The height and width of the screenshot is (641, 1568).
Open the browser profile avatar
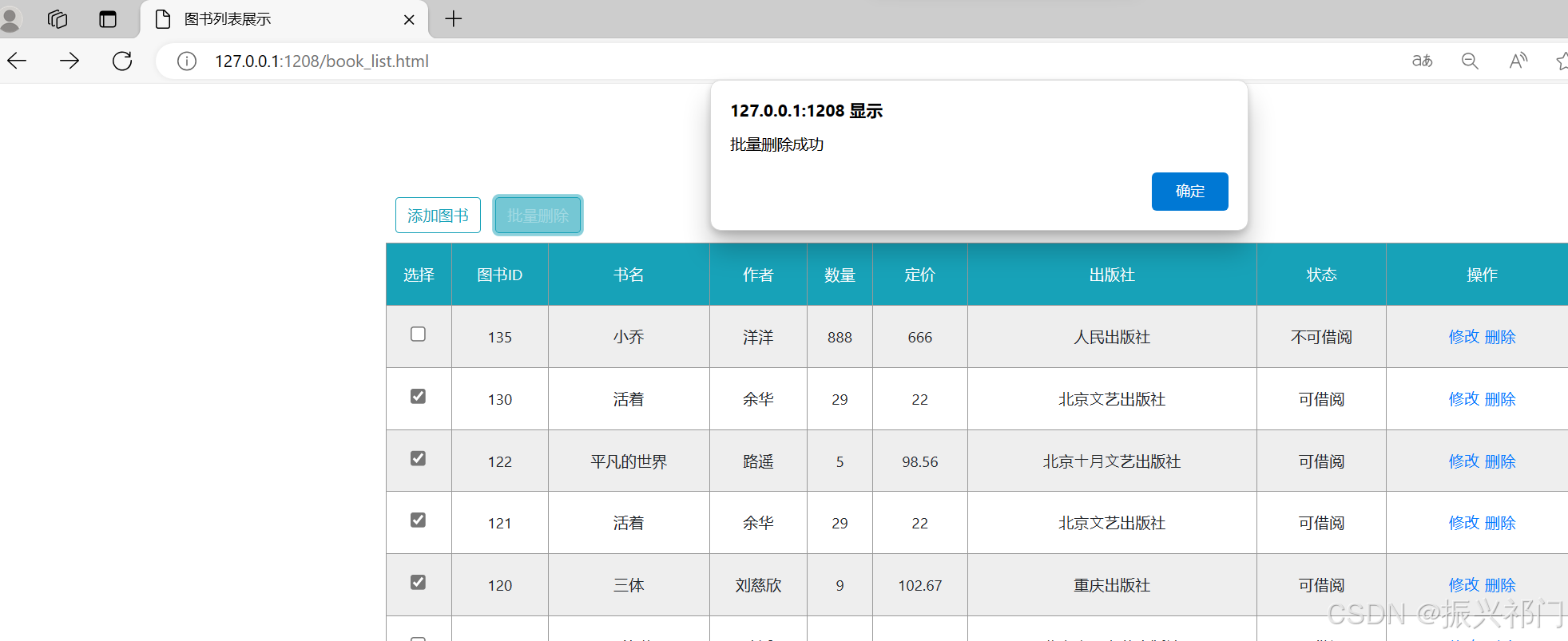click(10, 19)
